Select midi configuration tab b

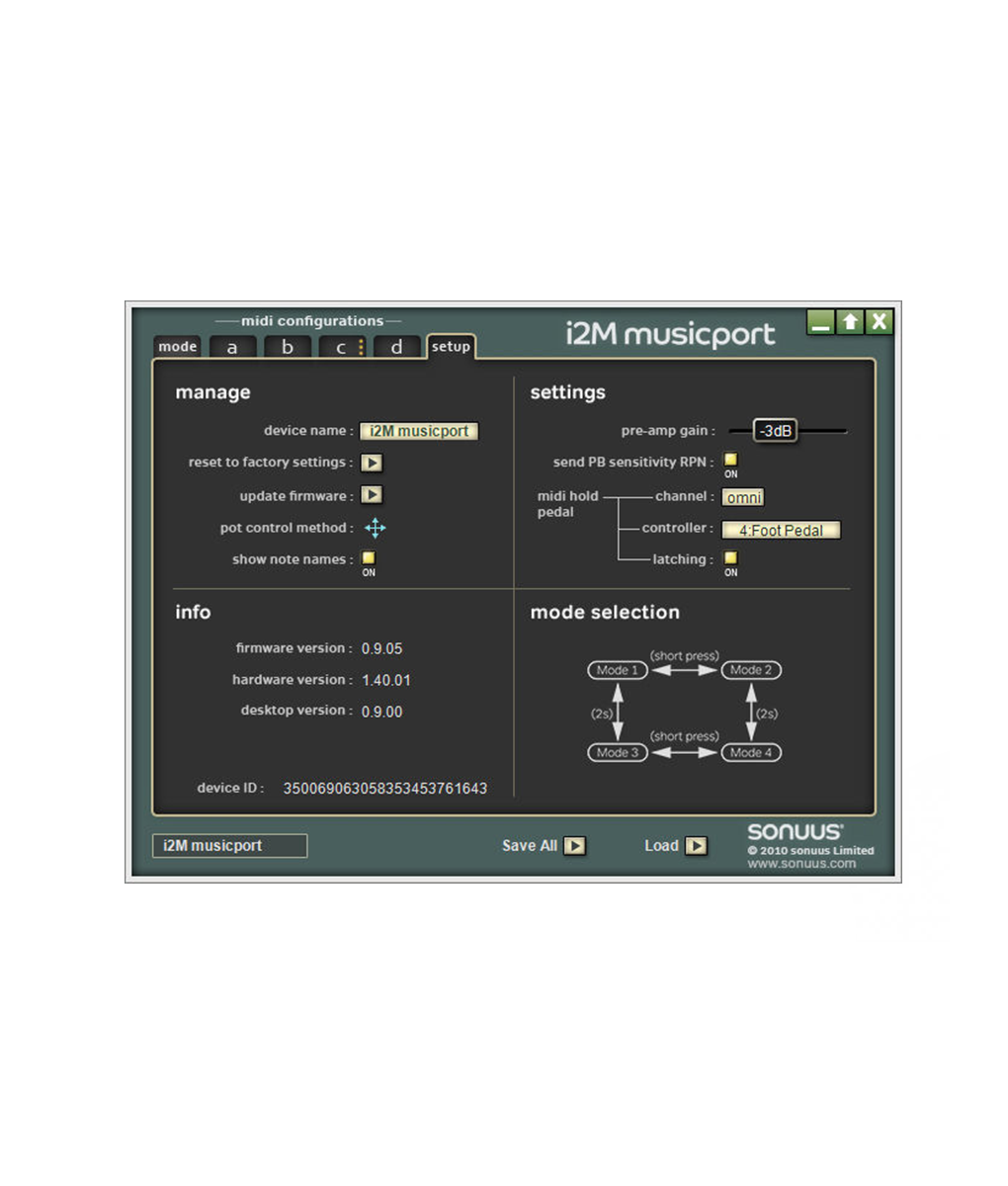point(288,347)
